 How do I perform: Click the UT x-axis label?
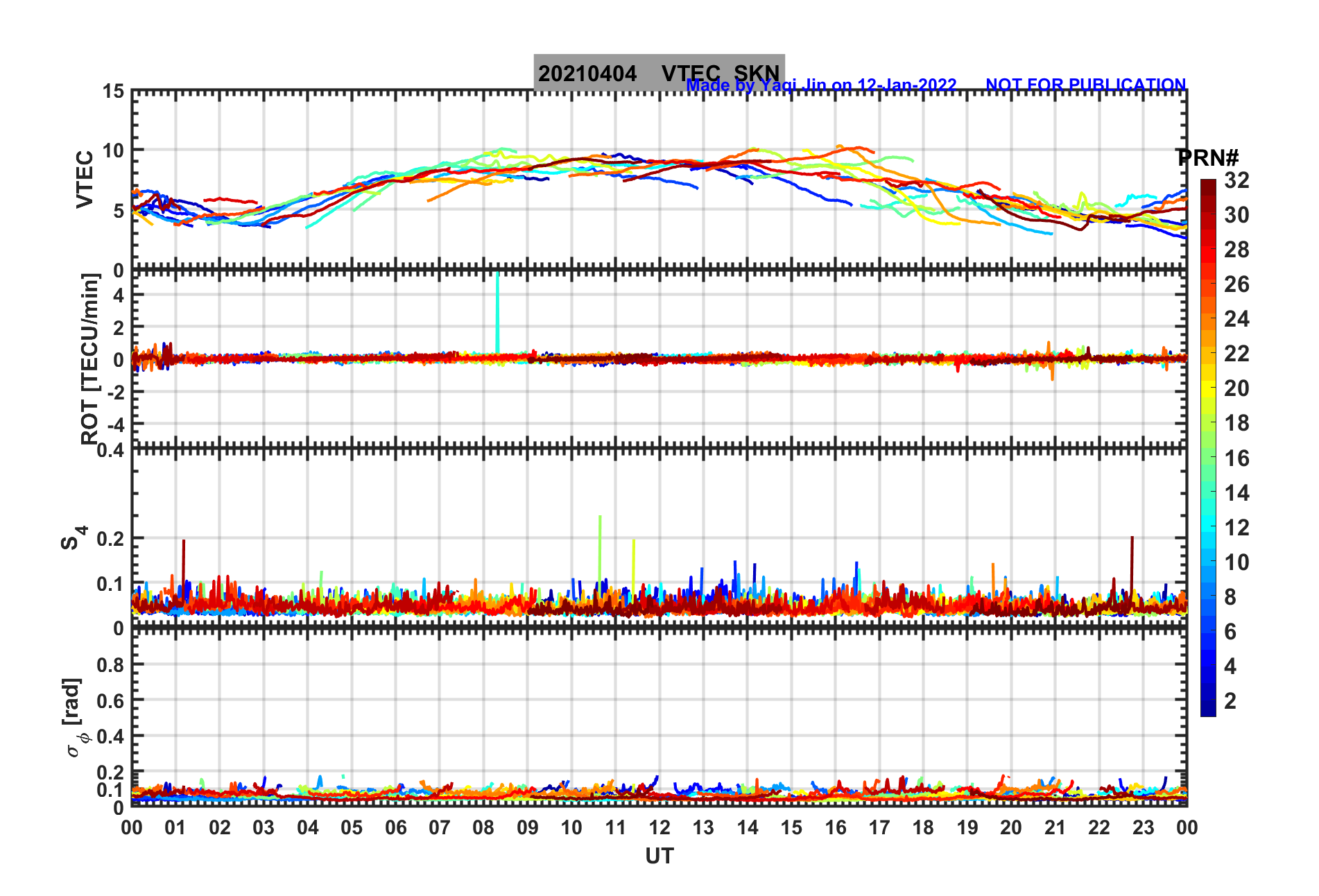point(659,856)
